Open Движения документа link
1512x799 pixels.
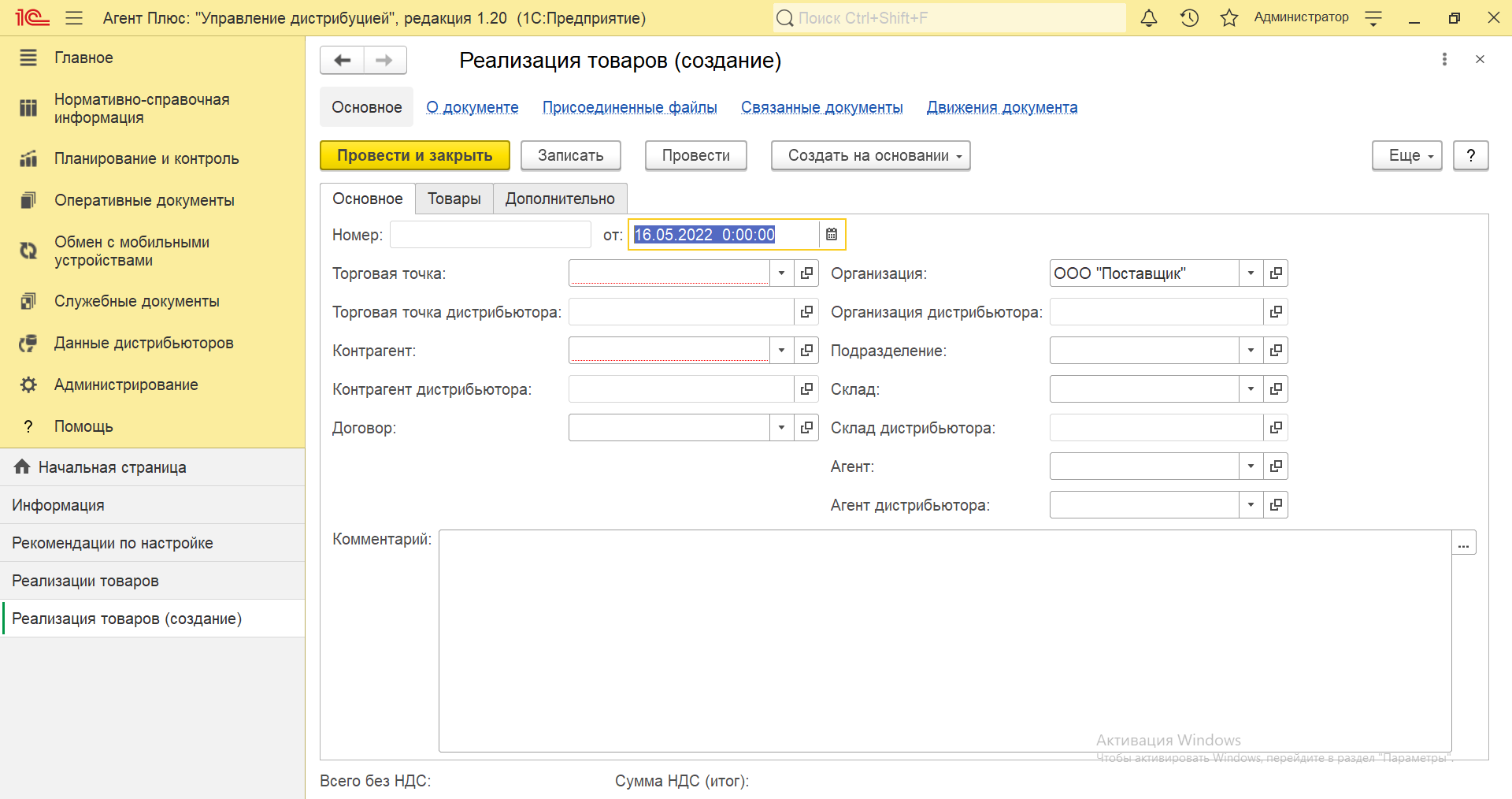click(1002, 107)
